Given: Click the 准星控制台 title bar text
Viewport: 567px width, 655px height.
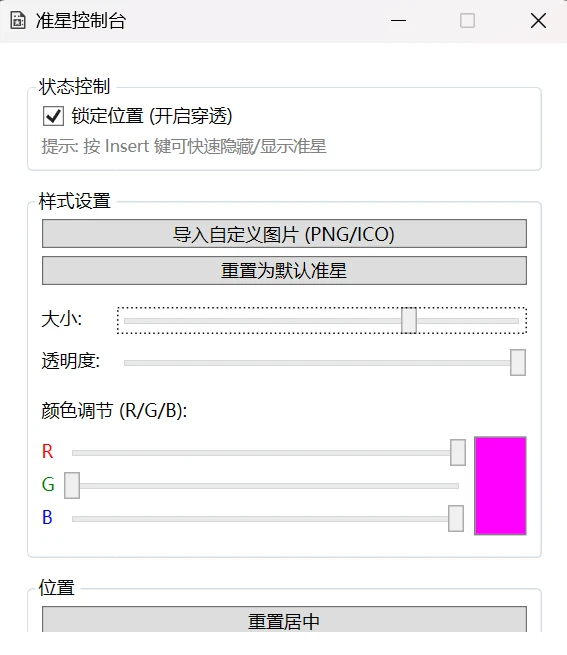Looking at the screenshot, I should 81,21.
